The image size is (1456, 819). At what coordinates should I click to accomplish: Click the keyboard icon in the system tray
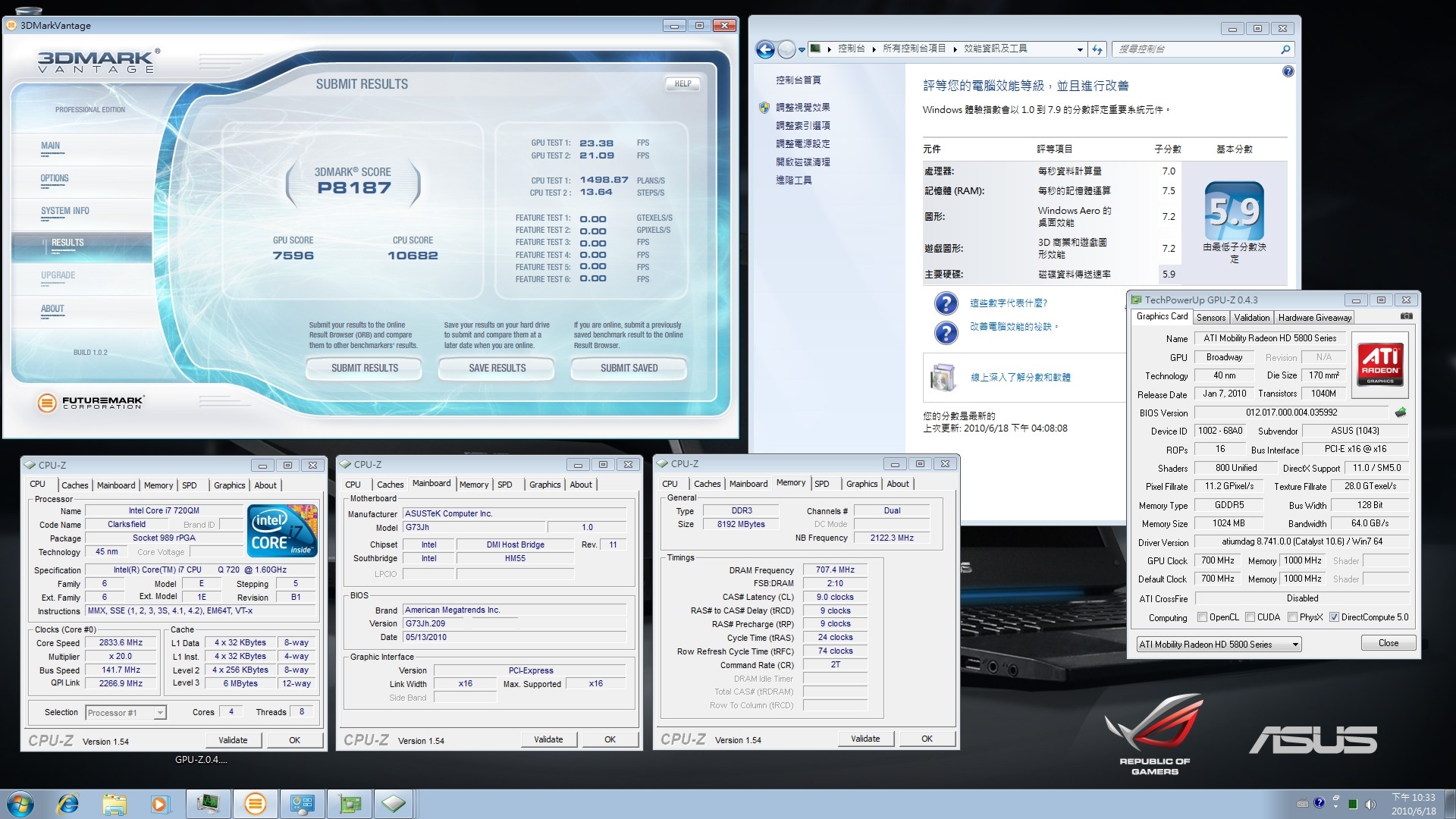(1302, 804)
